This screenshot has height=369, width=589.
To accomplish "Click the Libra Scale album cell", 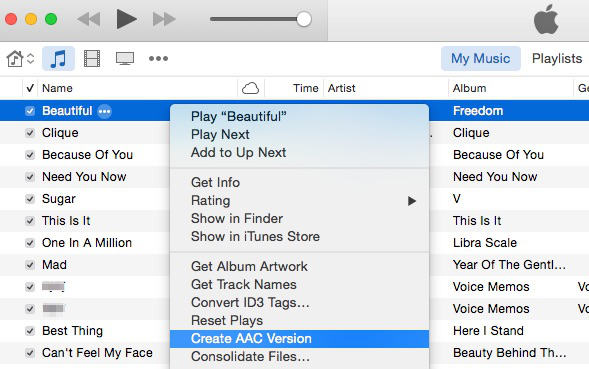I will pos(485,243).
